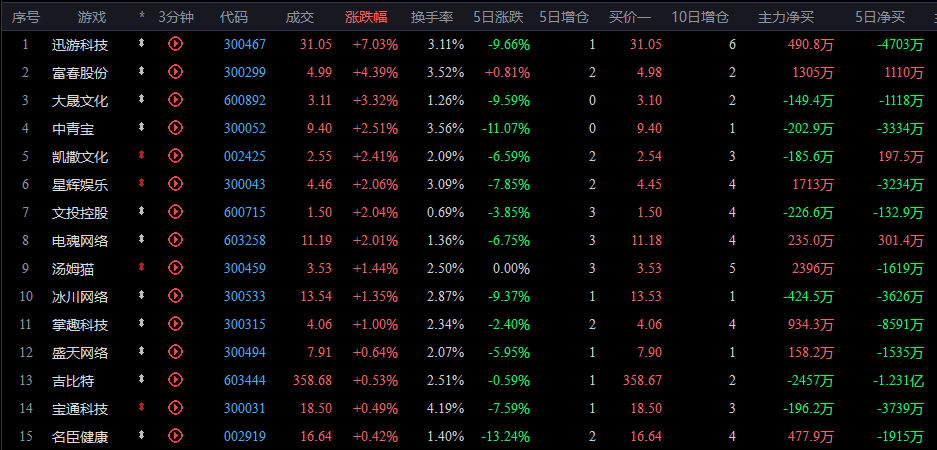
Task: Click the 5日涨跌 column header
Action: (498, 17)
